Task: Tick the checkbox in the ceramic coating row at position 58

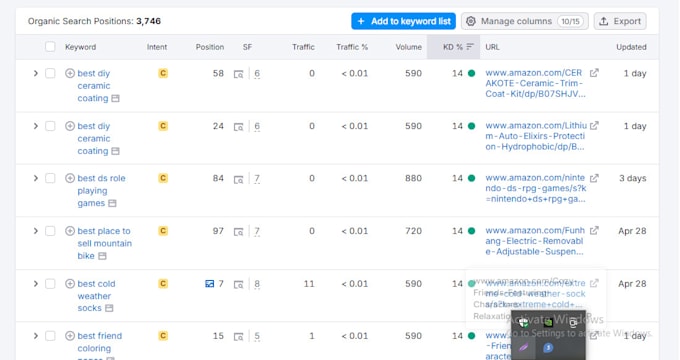Action: pyautogui.click(x=50, y=73)
